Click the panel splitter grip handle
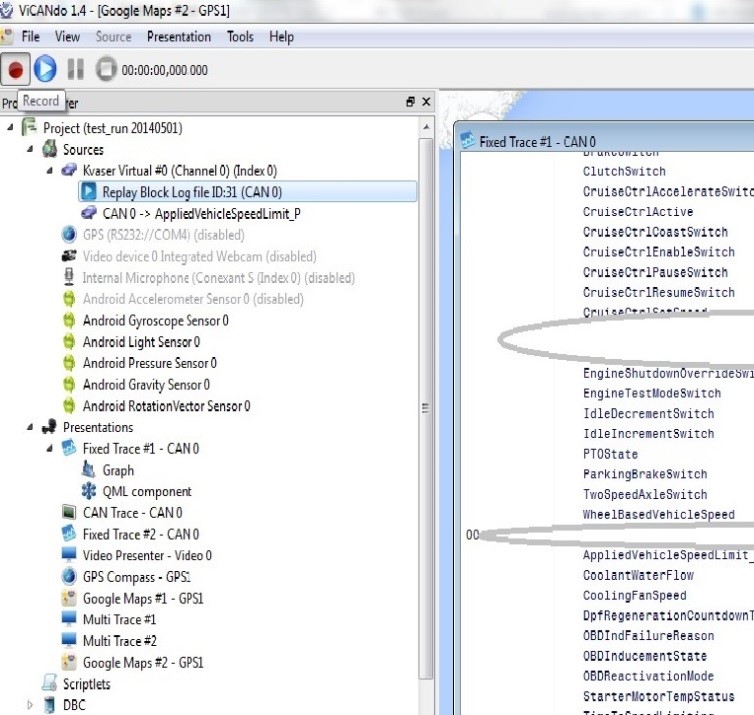The width and height of the screenshot is (754, 715). tap(425, 408)
